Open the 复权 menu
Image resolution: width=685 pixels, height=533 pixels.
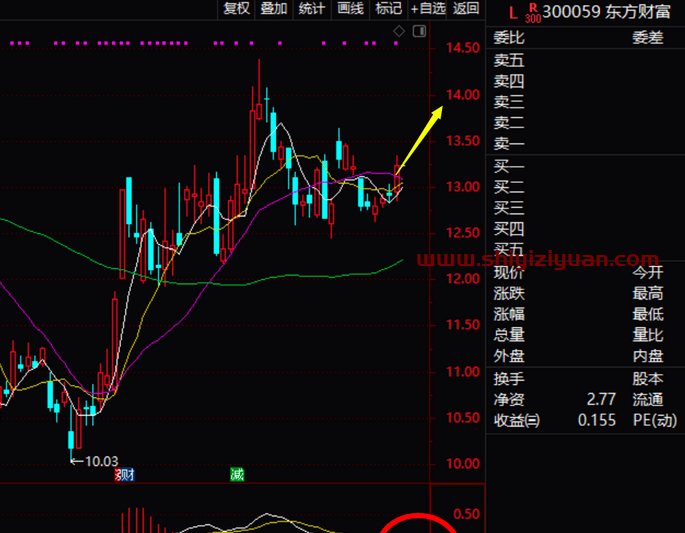click(237, 9)
